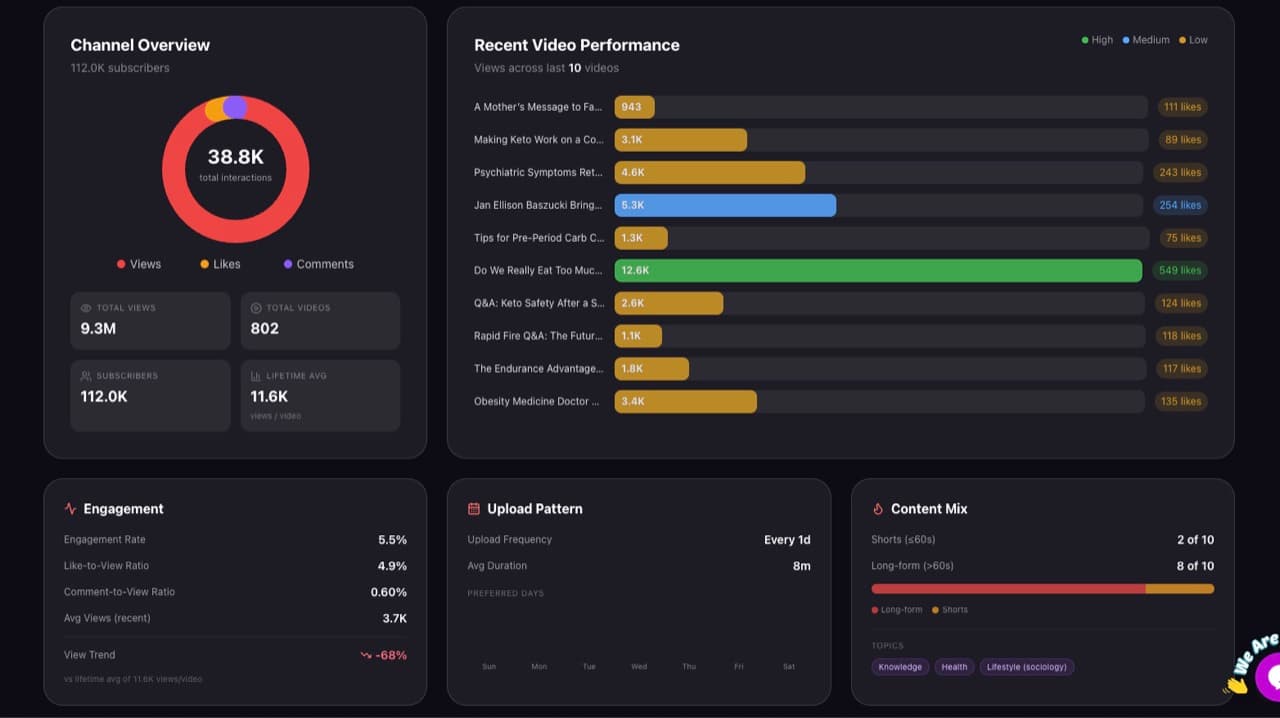
Task: Open video 'Making Keto Work on a Co...'
Action: 538,140
